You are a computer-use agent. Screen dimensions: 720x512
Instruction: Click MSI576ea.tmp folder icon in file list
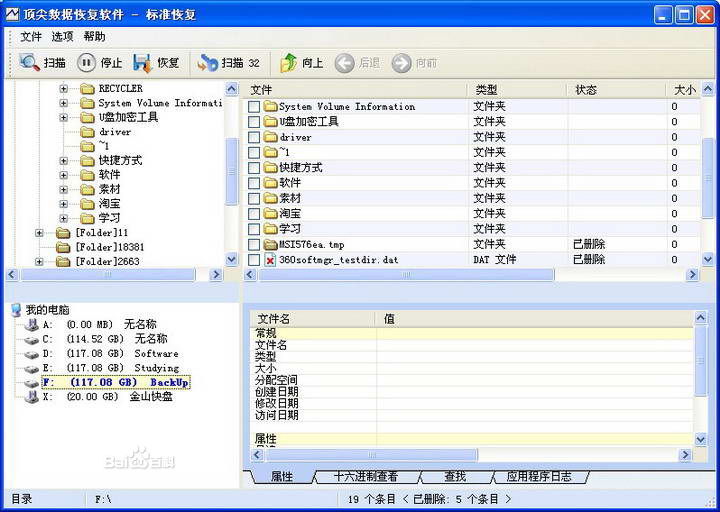pos(271,244)
